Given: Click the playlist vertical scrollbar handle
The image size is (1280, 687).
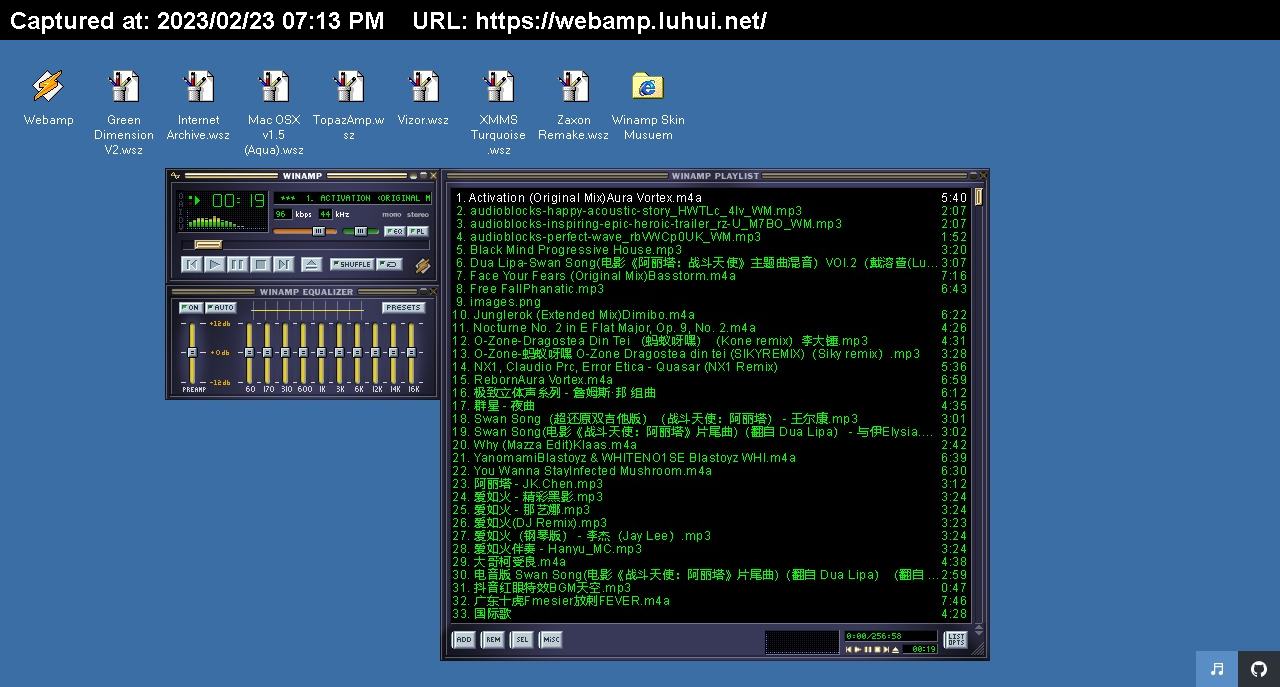Looking at the screenshot, I should (x=979, y=197).
